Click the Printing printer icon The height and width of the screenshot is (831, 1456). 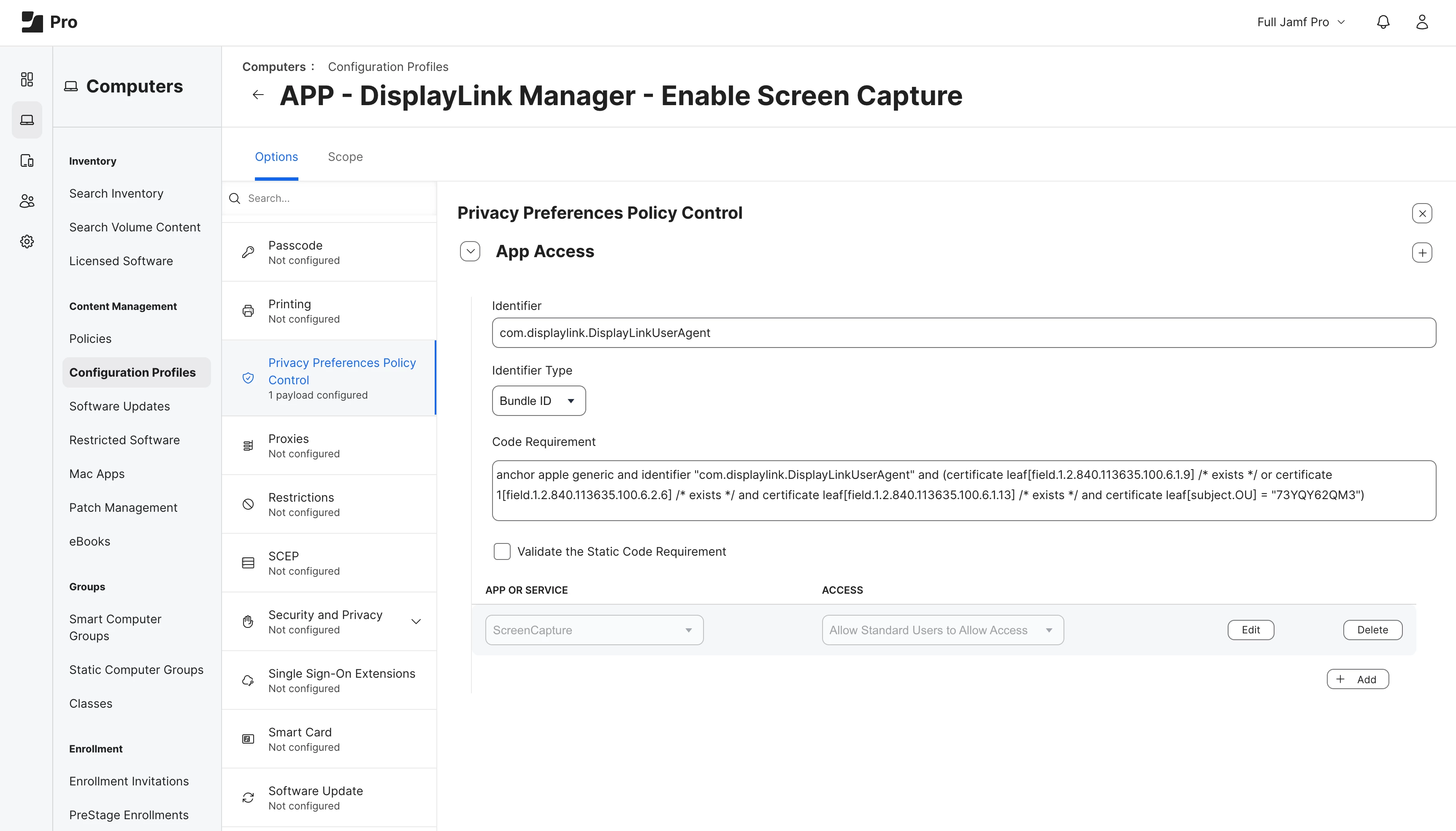coord(248,310)
